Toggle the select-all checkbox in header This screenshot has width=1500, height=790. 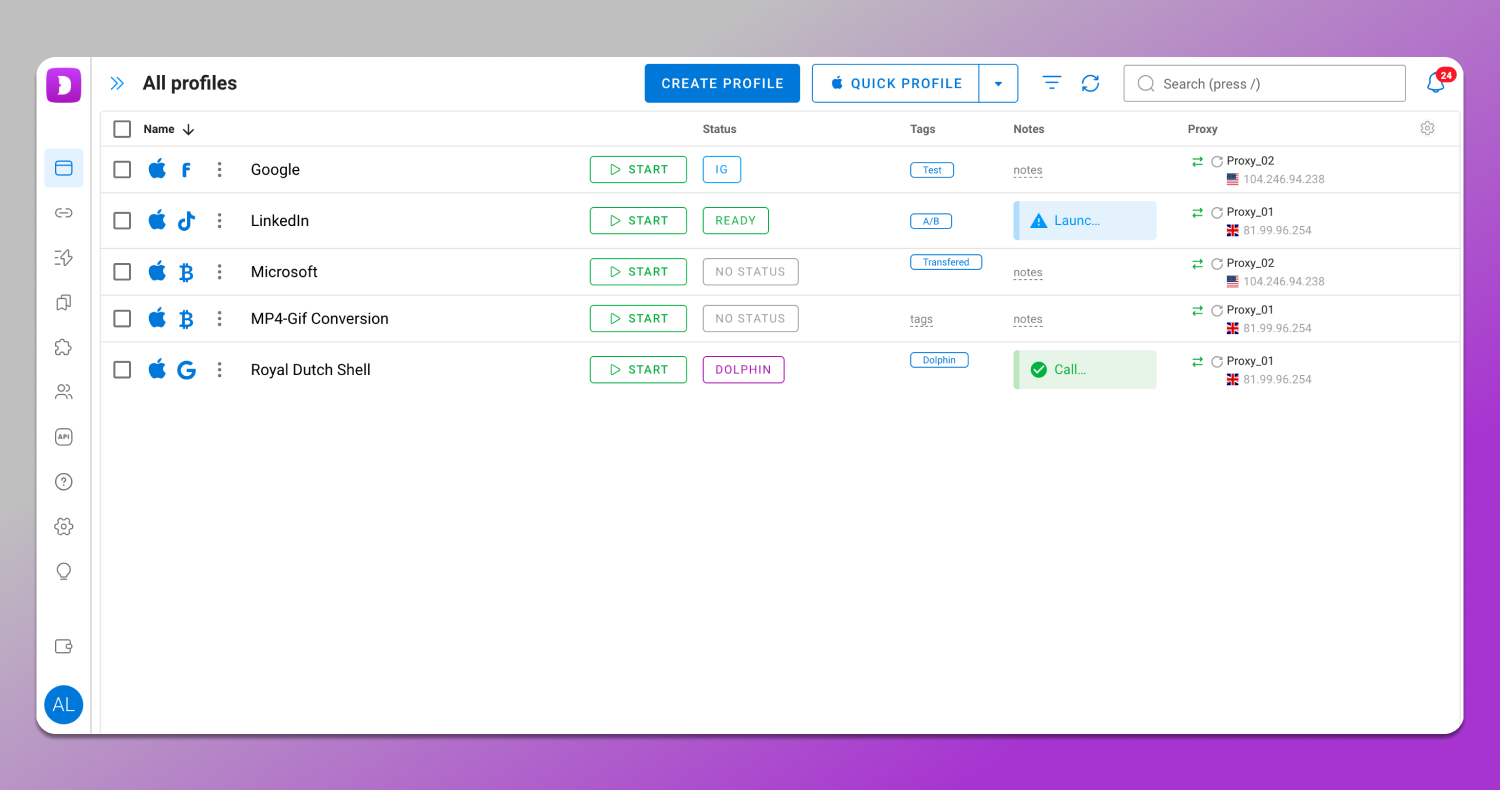click(x=122, y=129)
